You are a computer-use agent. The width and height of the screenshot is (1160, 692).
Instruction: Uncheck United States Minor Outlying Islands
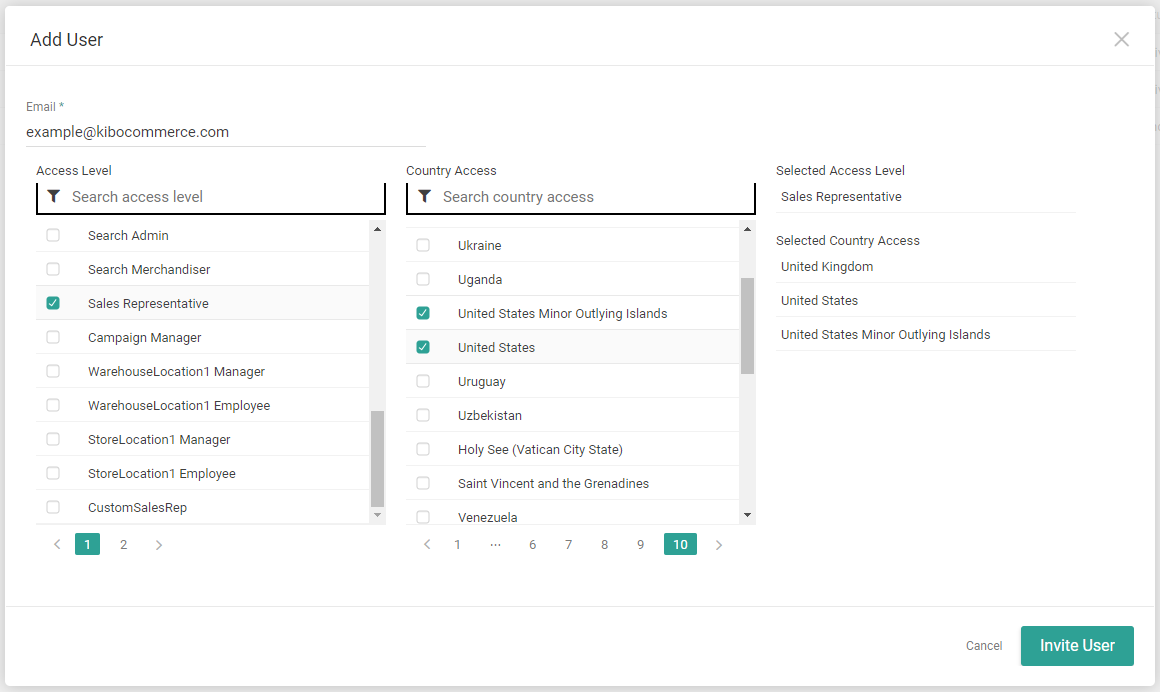[x=422, y=312]
